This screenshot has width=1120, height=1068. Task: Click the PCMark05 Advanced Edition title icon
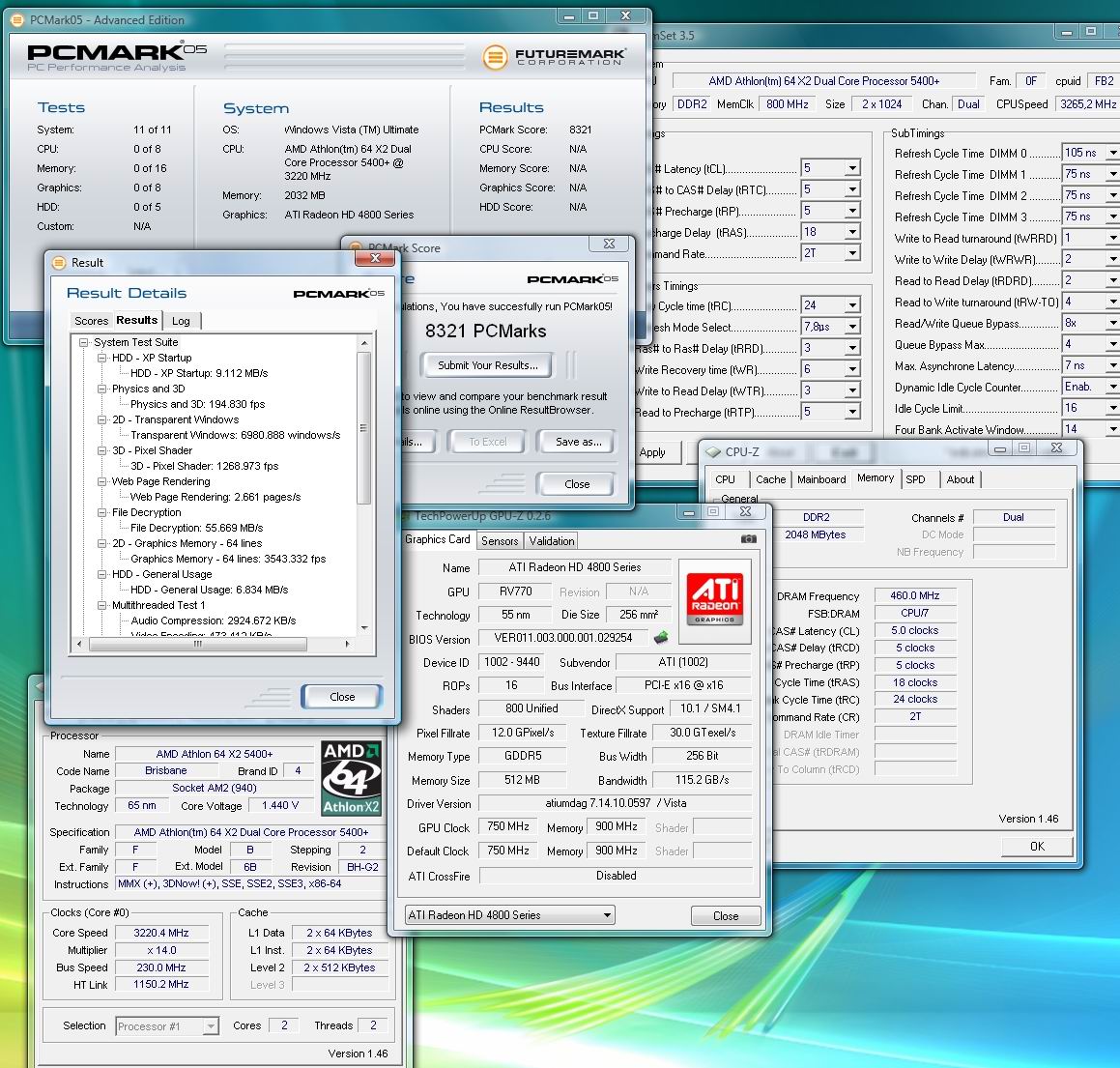coord(17,20)
